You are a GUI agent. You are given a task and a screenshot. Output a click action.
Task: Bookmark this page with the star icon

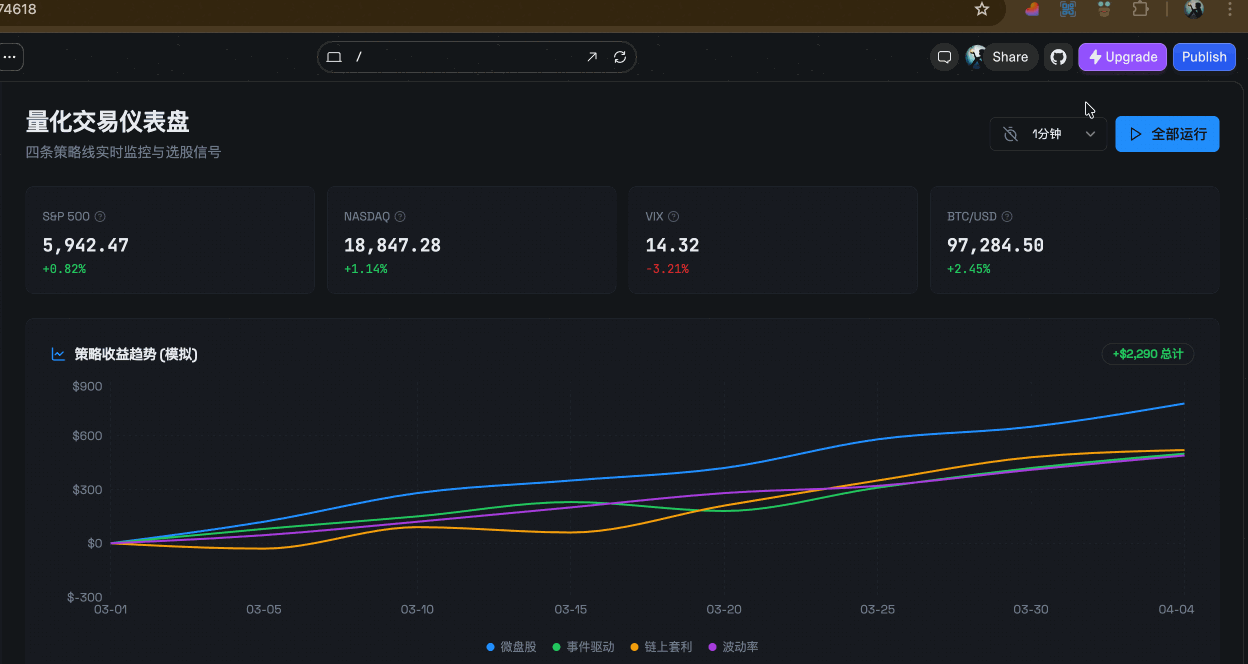tap(982, 9)
